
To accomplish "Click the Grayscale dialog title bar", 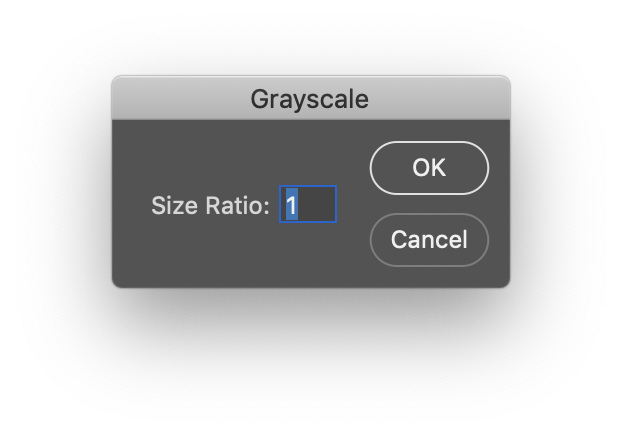I will [310, 99].
